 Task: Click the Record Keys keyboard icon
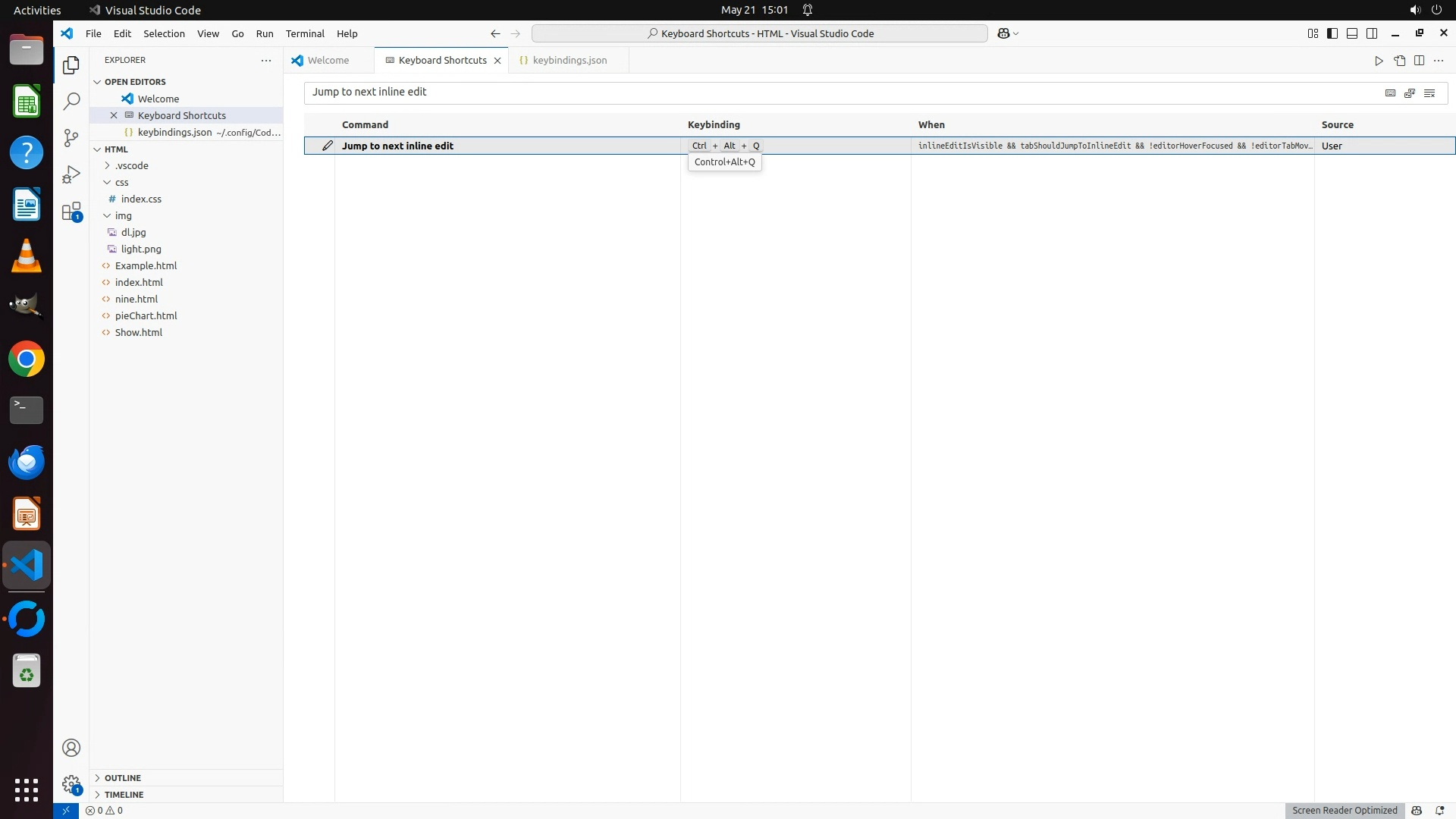[x=1390, y=93]
